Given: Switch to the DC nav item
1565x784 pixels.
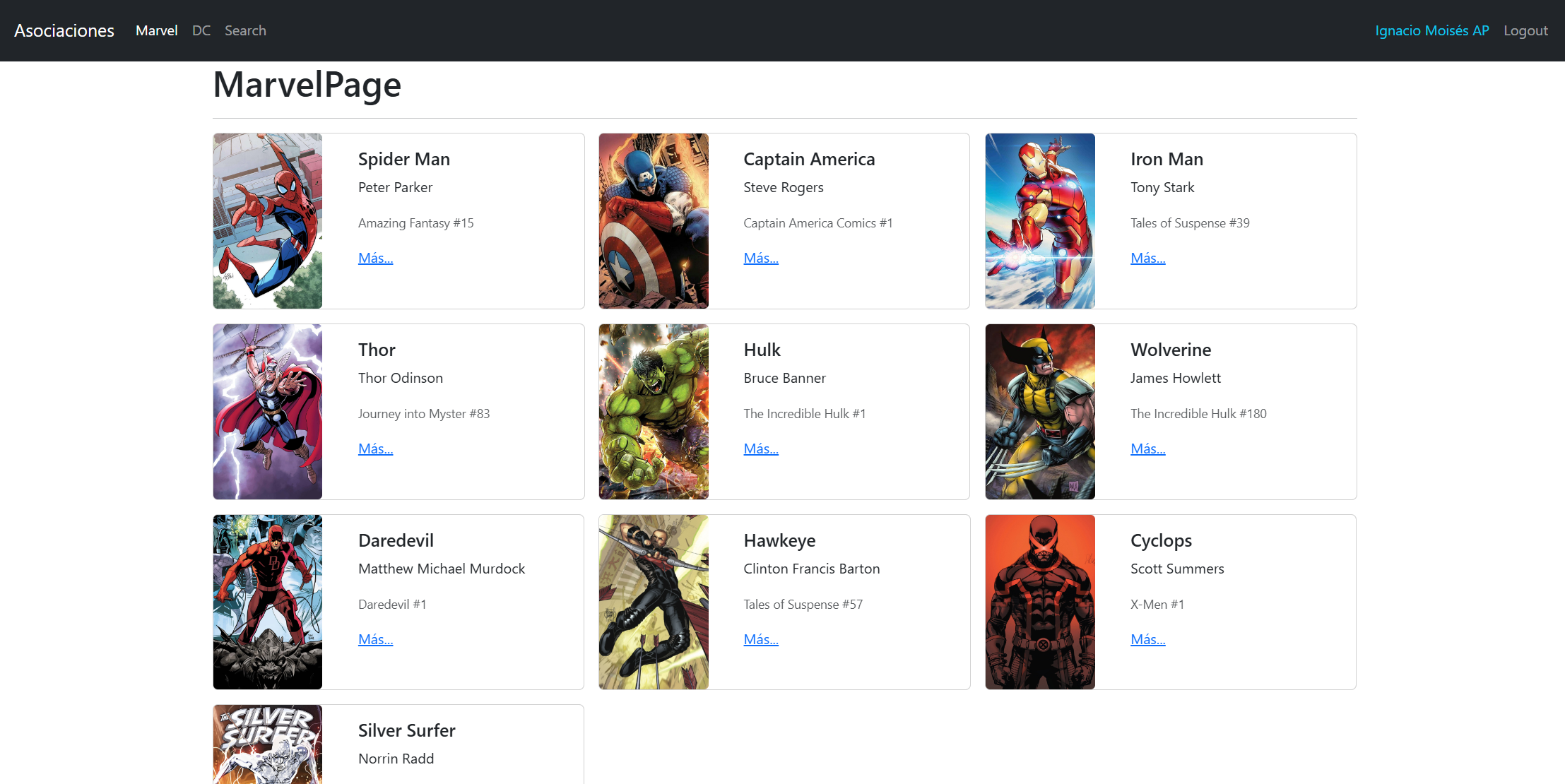Looking at the screenshot, I should pos(201,30).
